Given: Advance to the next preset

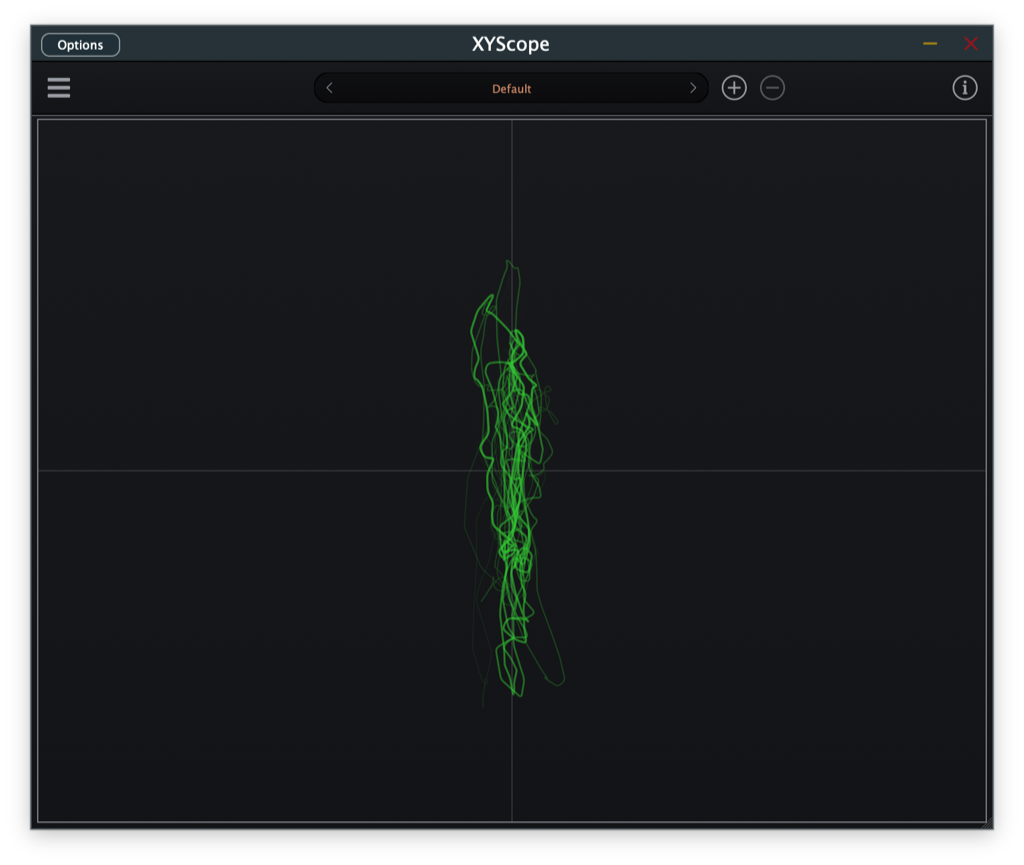Looking at the screenshot, I should [692, 88].
